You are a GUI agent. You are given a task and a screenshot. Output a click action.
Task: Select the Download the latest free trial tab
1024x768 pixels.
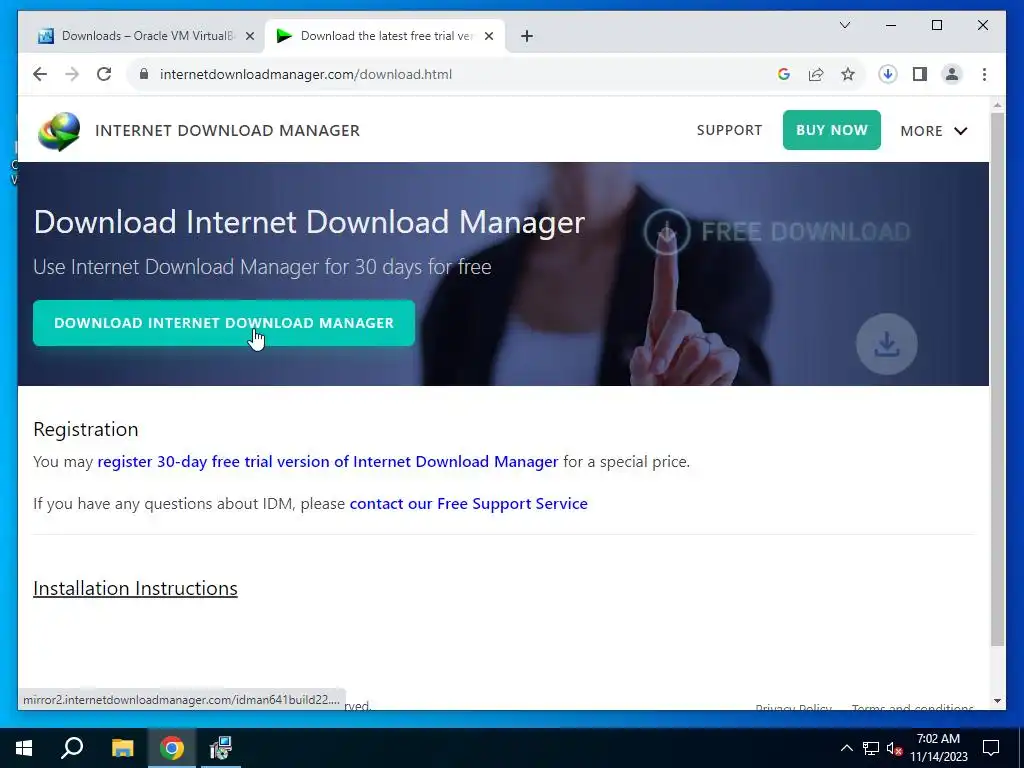(x=385, y=36)
